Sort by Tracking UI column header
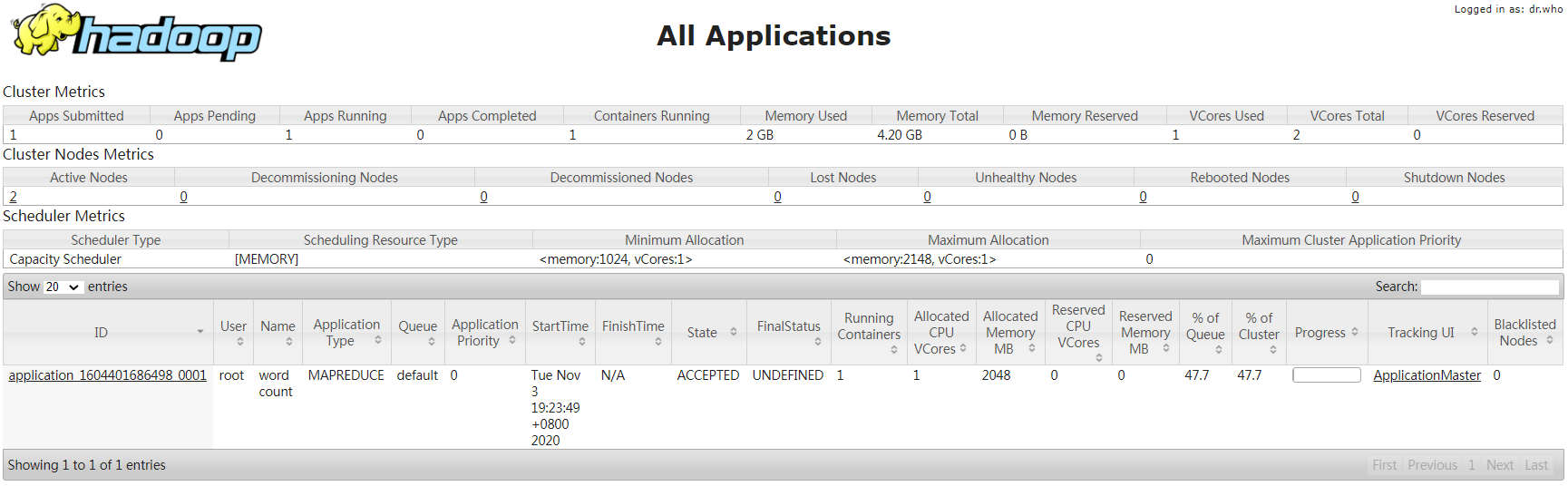 click(1427, 333)
